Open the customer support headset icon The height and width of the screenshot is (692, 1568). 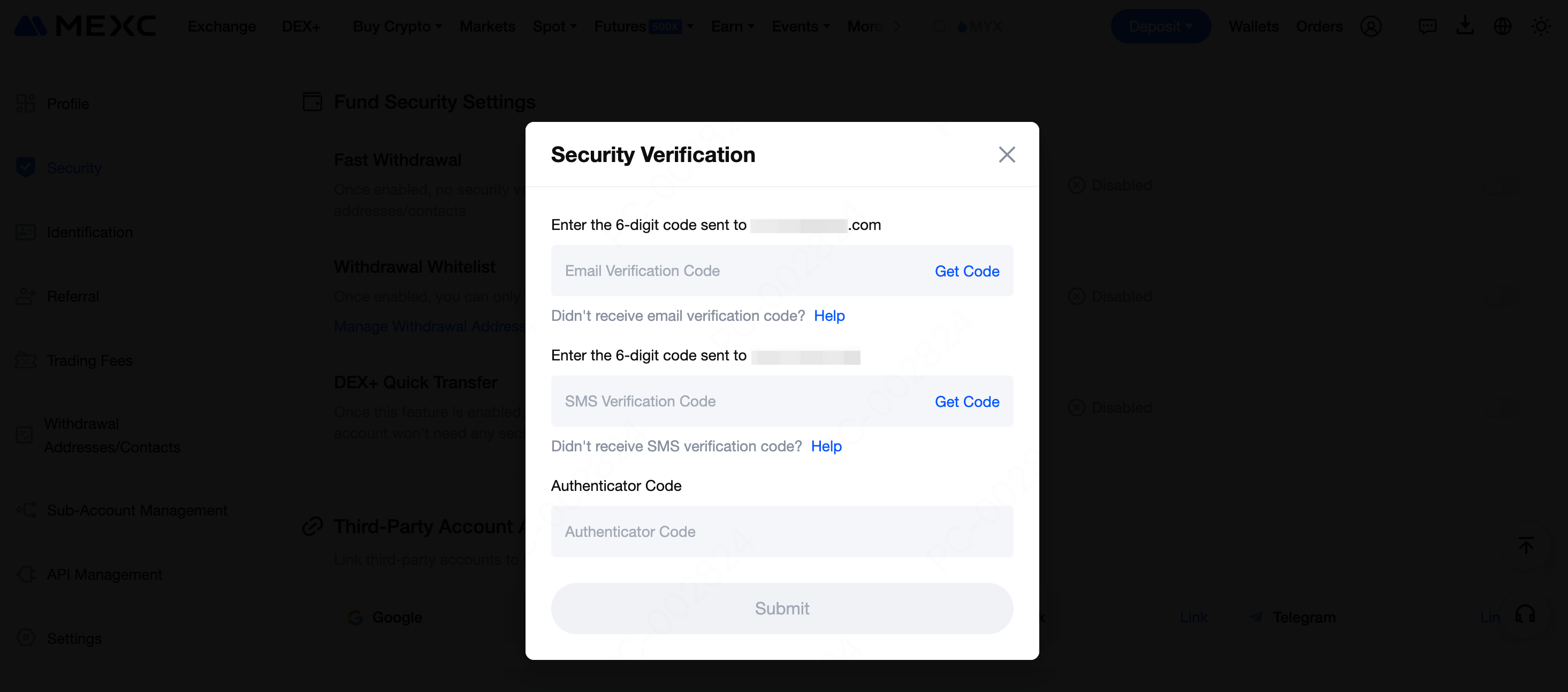click(x=1525, y=615)
